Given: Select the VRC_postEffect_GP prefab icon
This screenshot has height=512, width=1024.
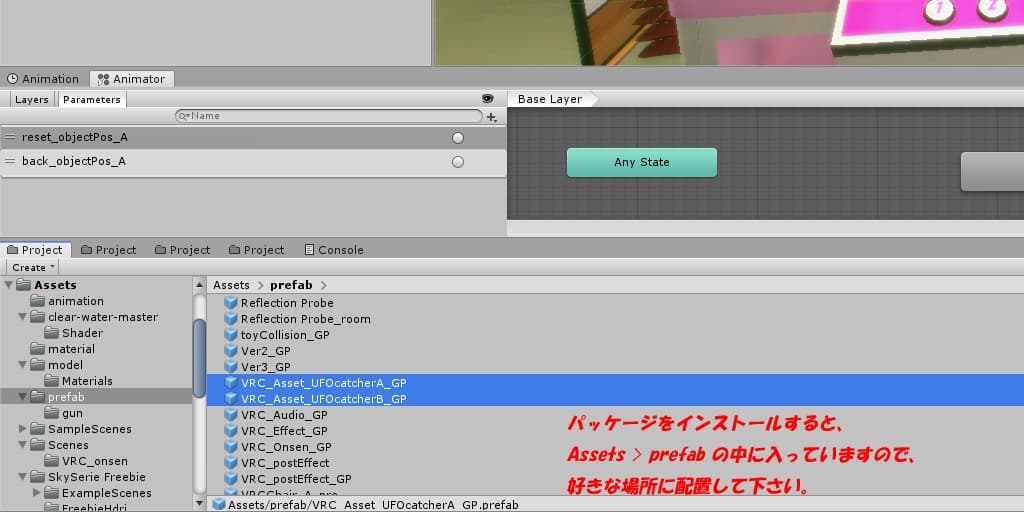Looking at the screenshot, I should 231,479.
